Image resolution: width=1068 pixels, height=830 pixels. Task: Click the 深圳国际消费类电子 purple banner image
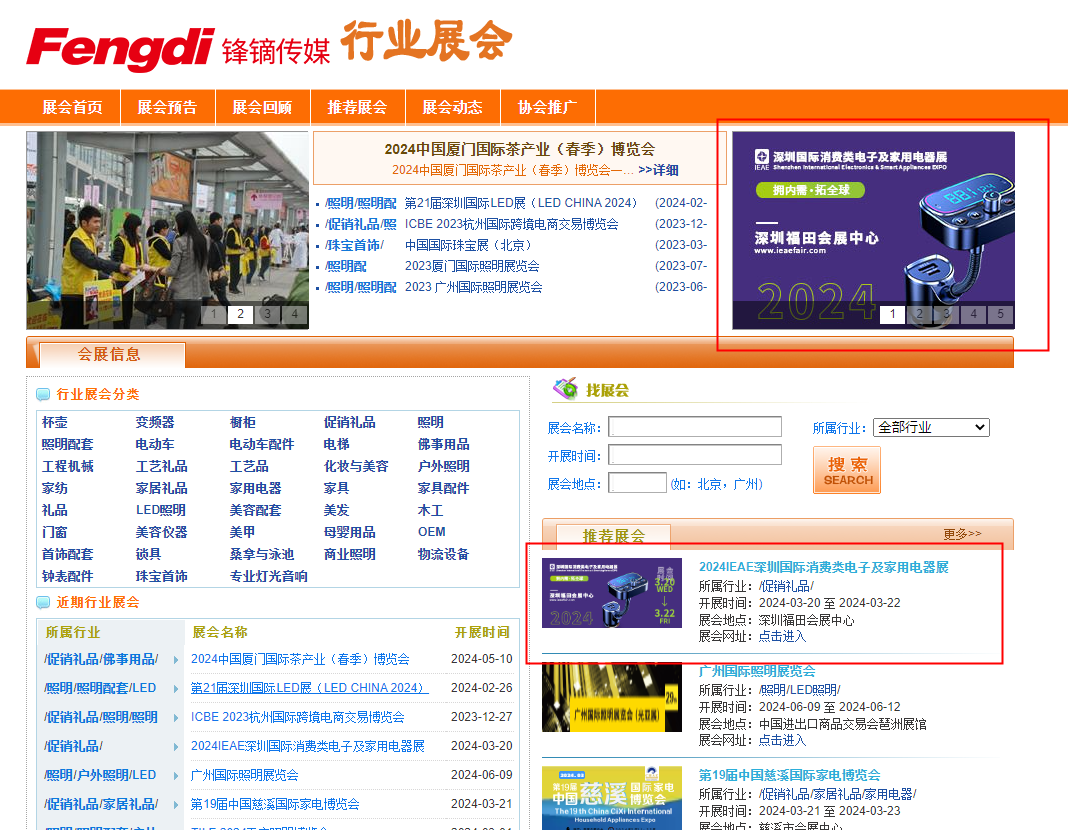[x=873, y=230]
